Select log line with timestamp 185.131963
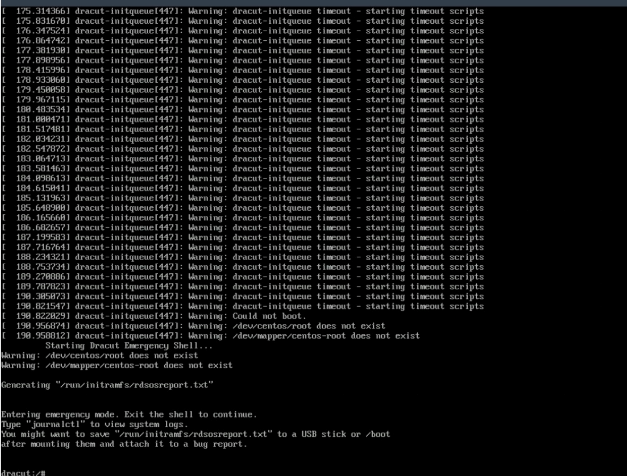Image resolution: width=627 pixels, height=476 pixels. point(243,198)
